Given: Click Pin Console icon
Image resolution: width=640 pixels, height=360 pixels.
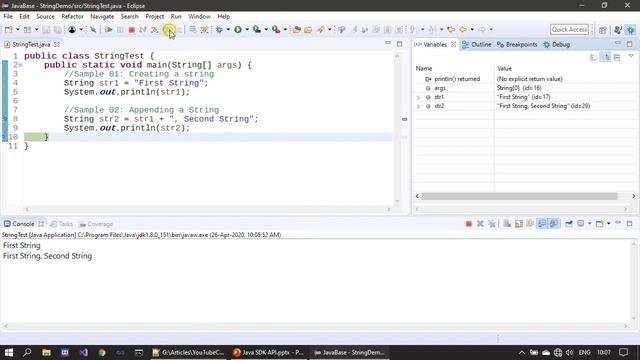Looking at the screenshot, I should point(569,224).
